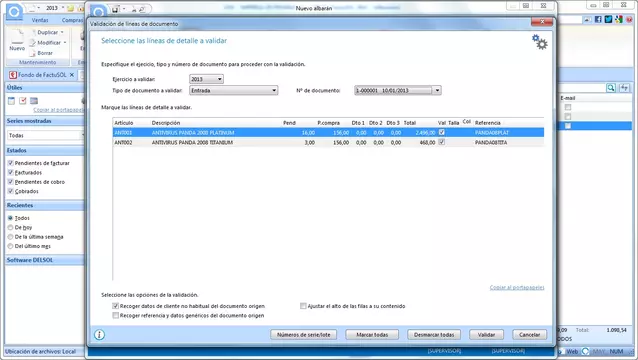Click the info icon in dialog footer
The height and width of the screenshot is (360, 638).
pos(99,335)
